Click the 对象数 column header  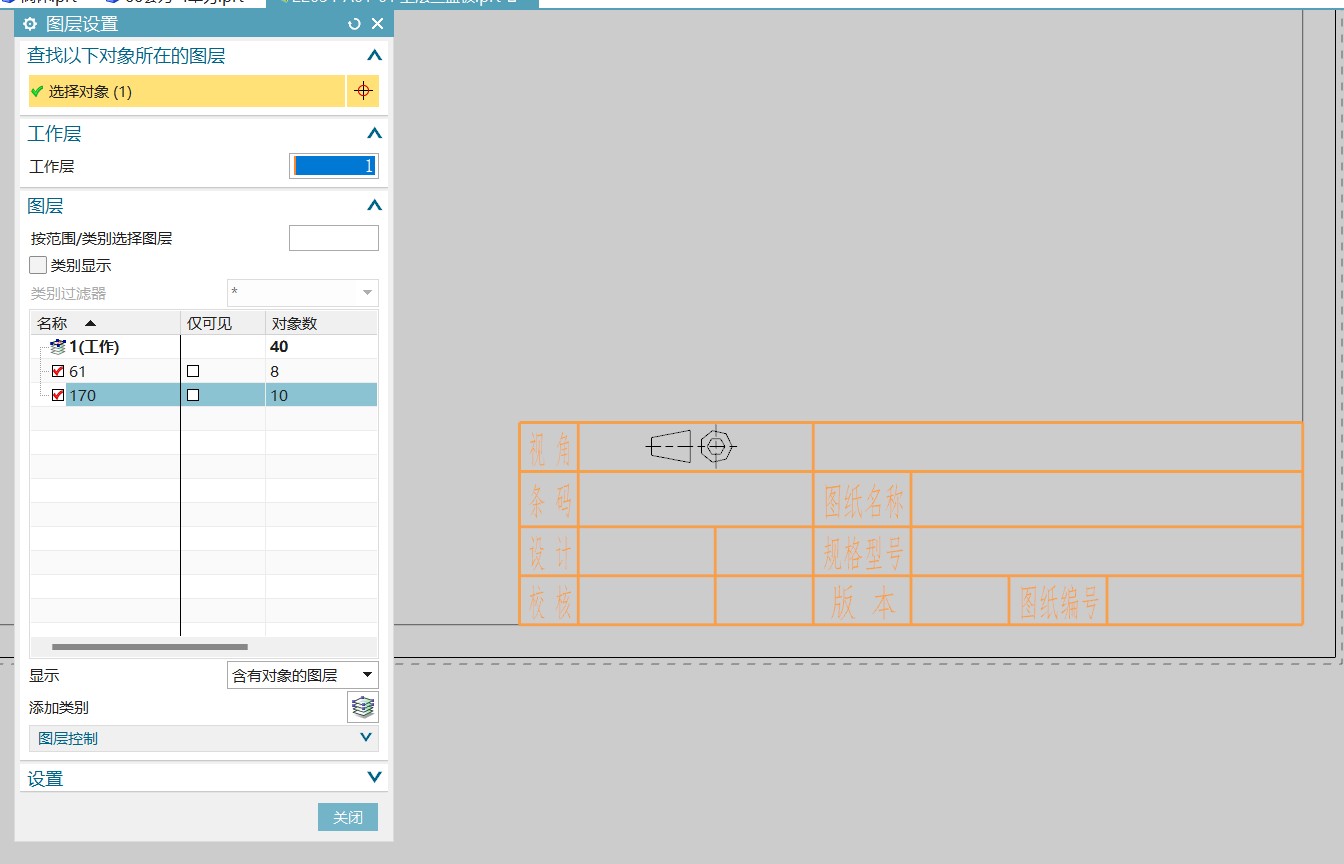click(321, 323)
